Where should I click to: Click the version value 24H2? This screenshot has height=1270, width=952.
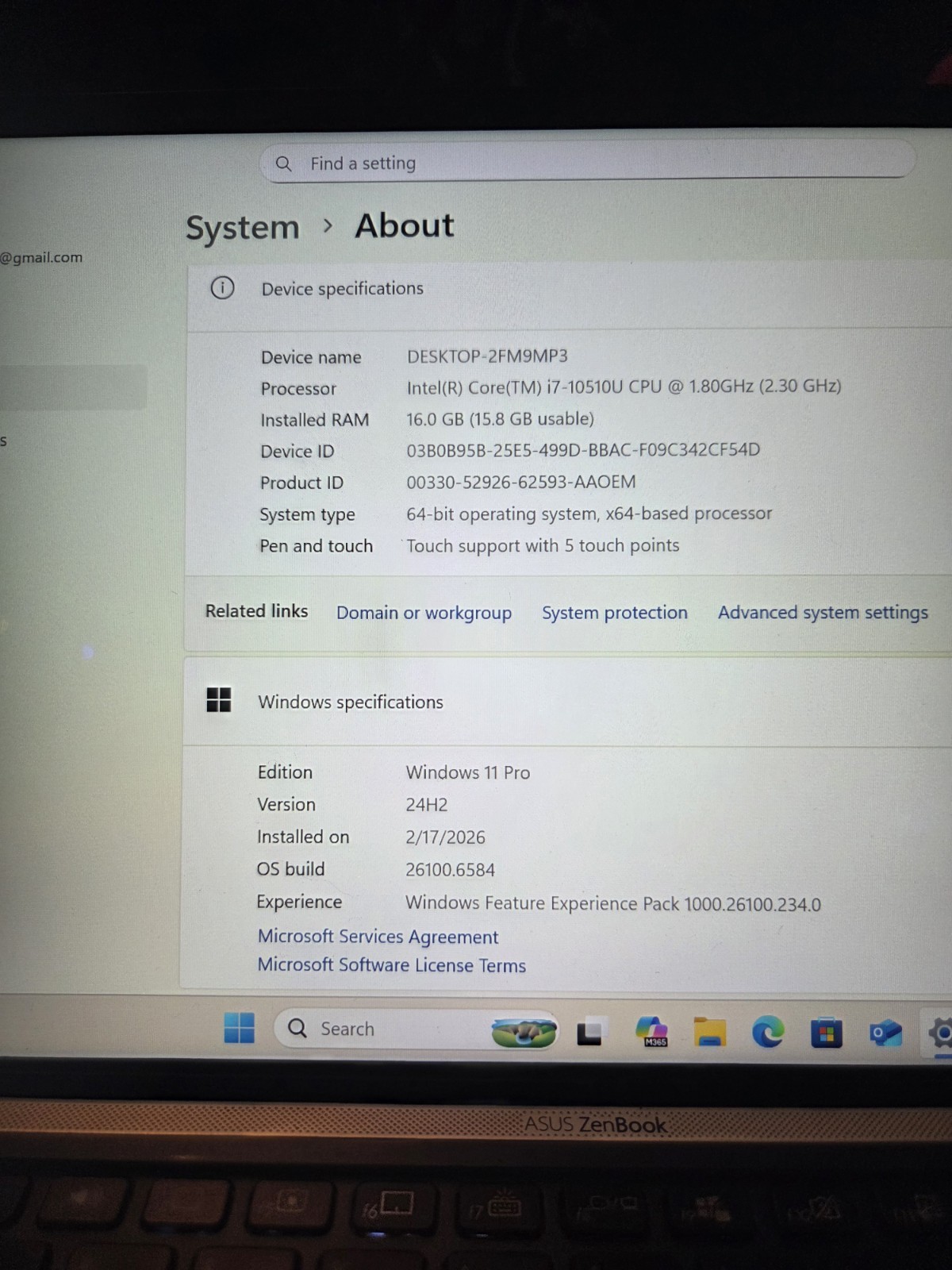[427, 804]
